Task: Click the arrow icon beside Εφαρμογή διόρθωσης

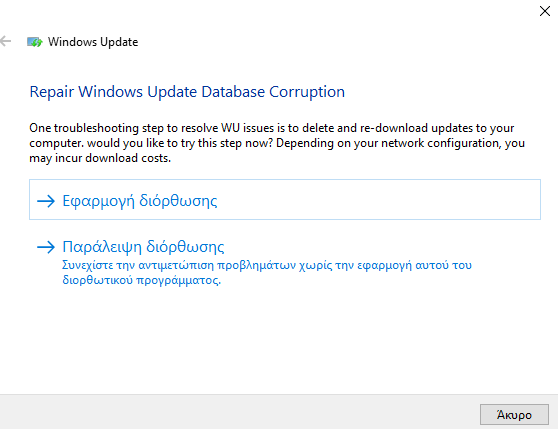Action: coord(46,201)
